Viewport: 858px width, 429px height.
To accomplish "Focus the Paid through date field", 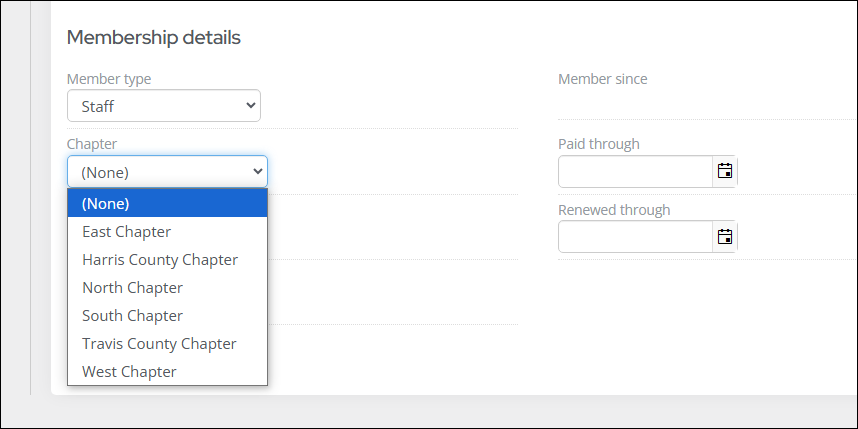I will coord(635,171).
